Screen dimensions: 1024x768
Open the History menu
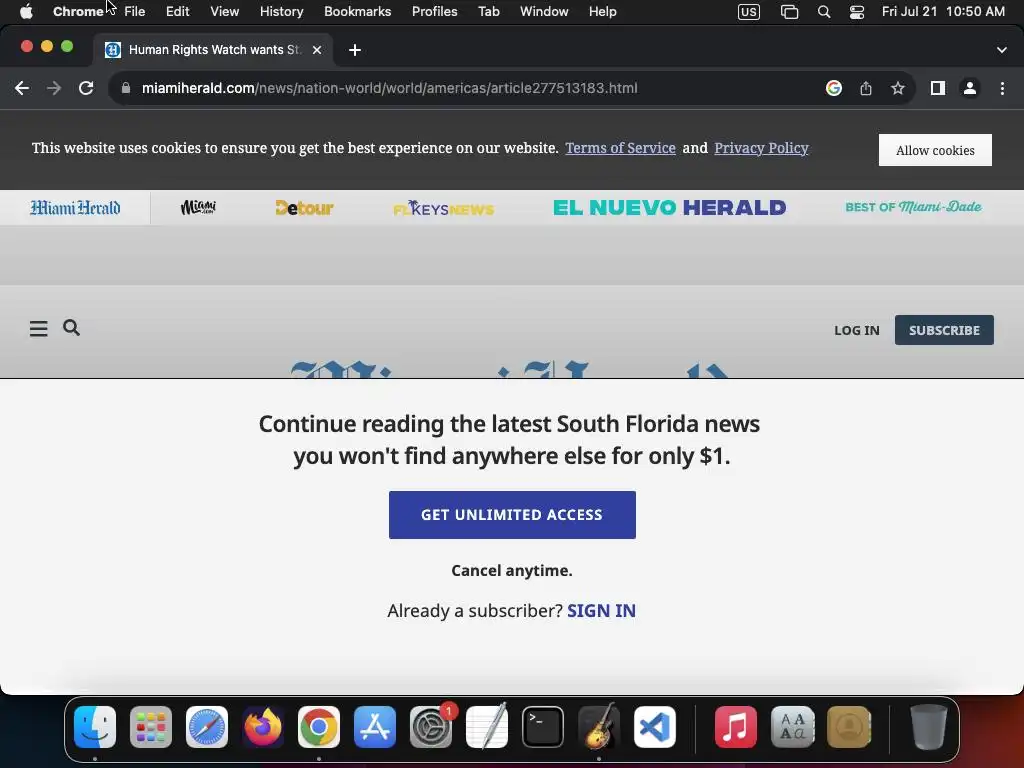[x=281, y=12]
